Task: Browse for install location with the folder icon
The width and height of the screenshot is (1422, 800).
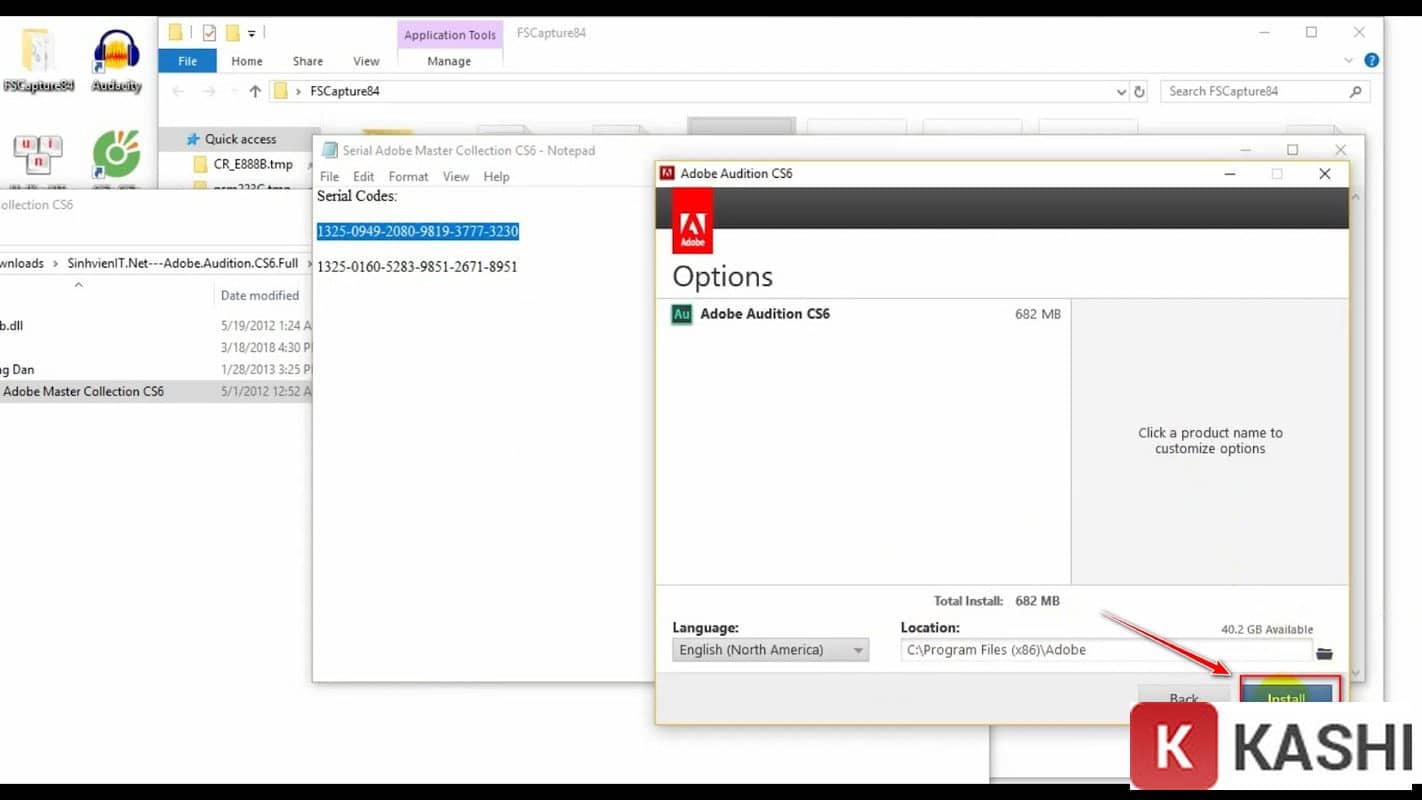Action: [x=1324, y=653]
